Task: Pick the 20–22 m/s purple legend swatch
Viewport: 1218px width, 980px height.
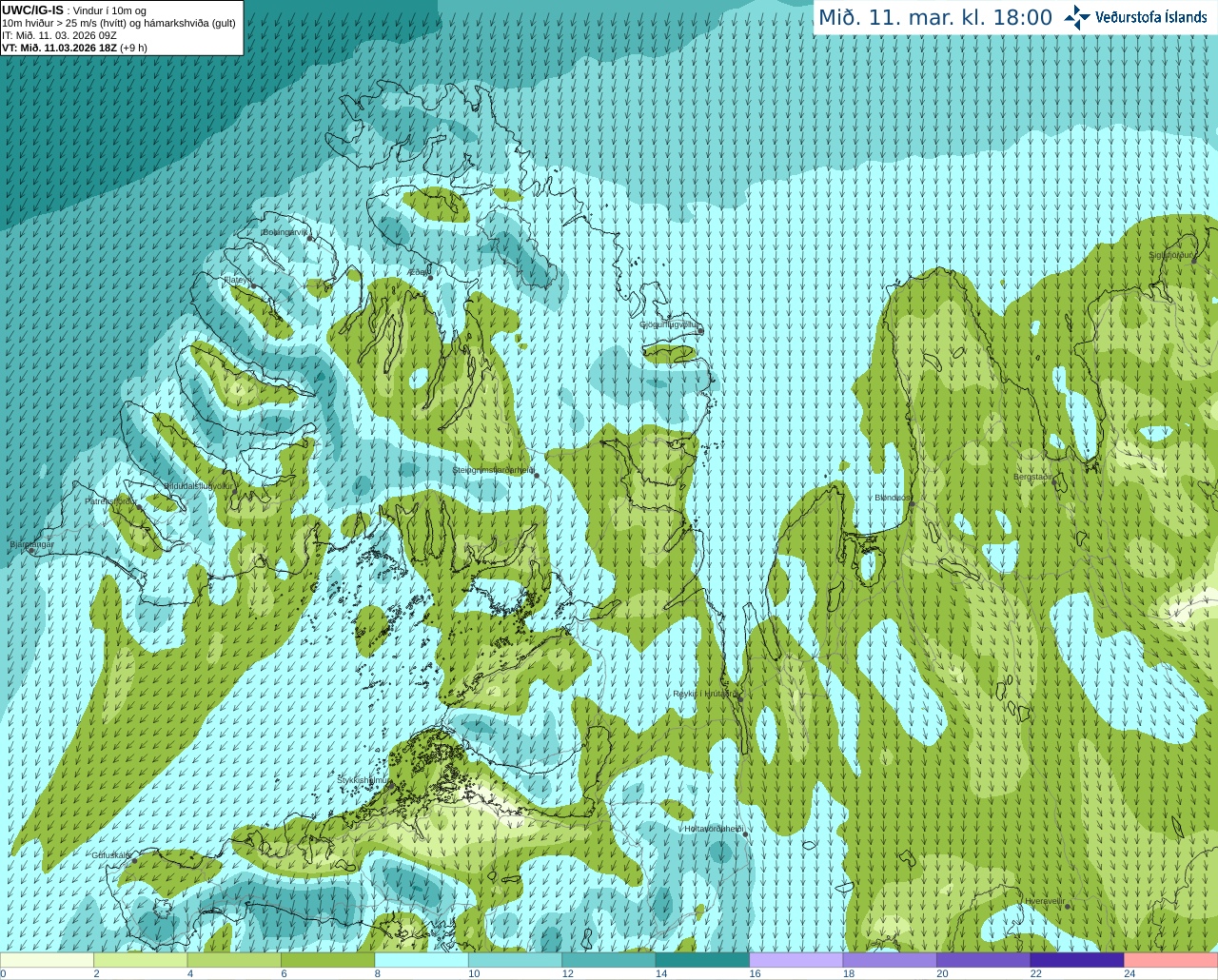Action: click(x=984, y=960)
